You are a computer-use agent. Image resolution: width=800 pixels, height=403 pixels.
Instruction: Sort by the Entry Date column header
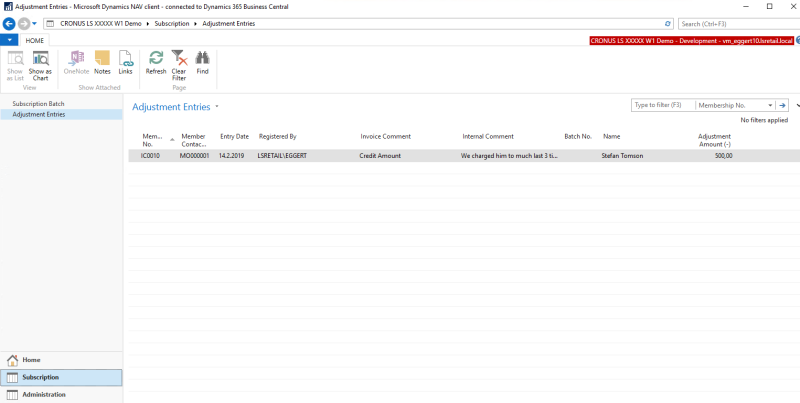click(235, 137)
